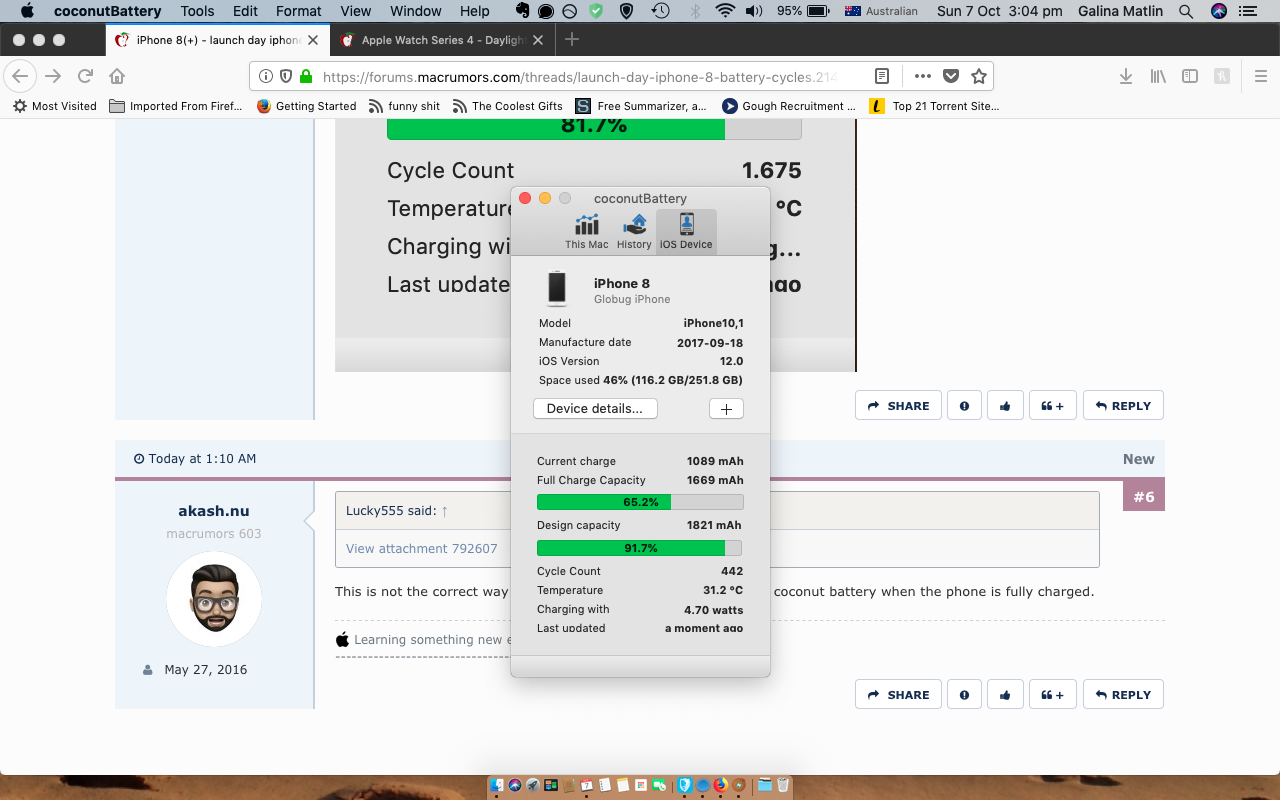Reload the page in Firefox
Viewport: 1280px width, 800px height.
(86, 76)
